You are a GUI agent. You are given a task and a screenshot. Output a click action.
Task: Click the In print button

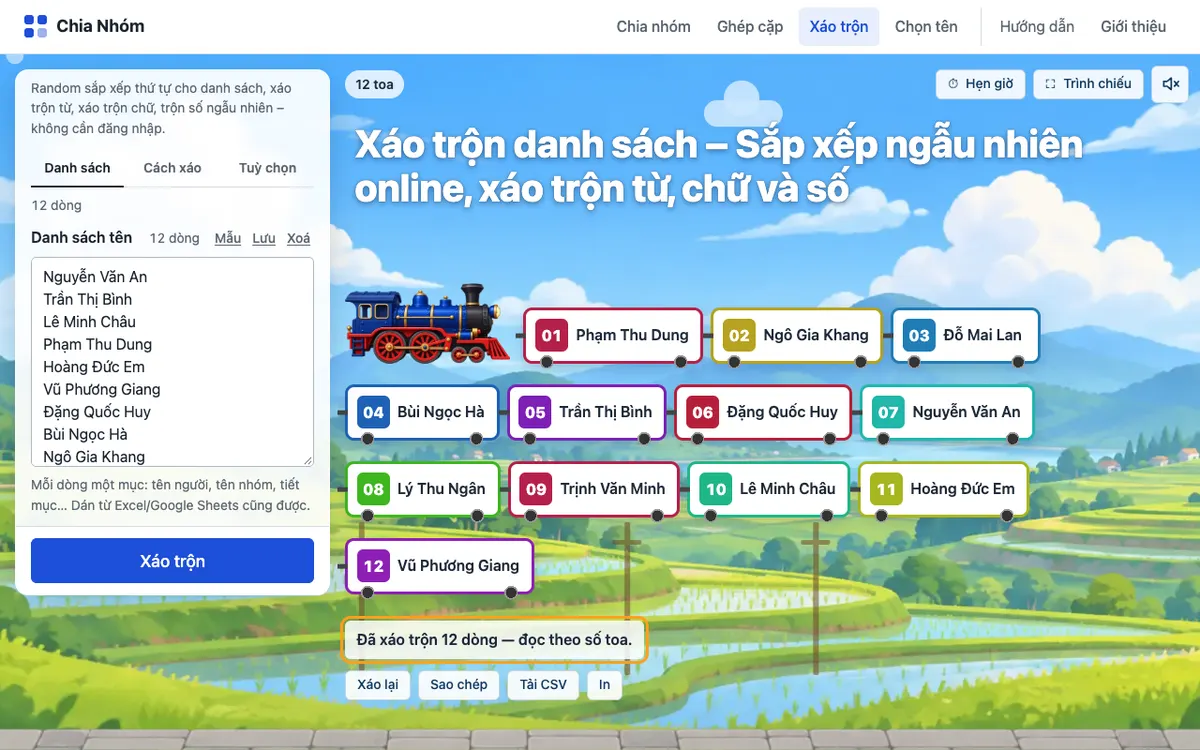click(x=604, y=685)
